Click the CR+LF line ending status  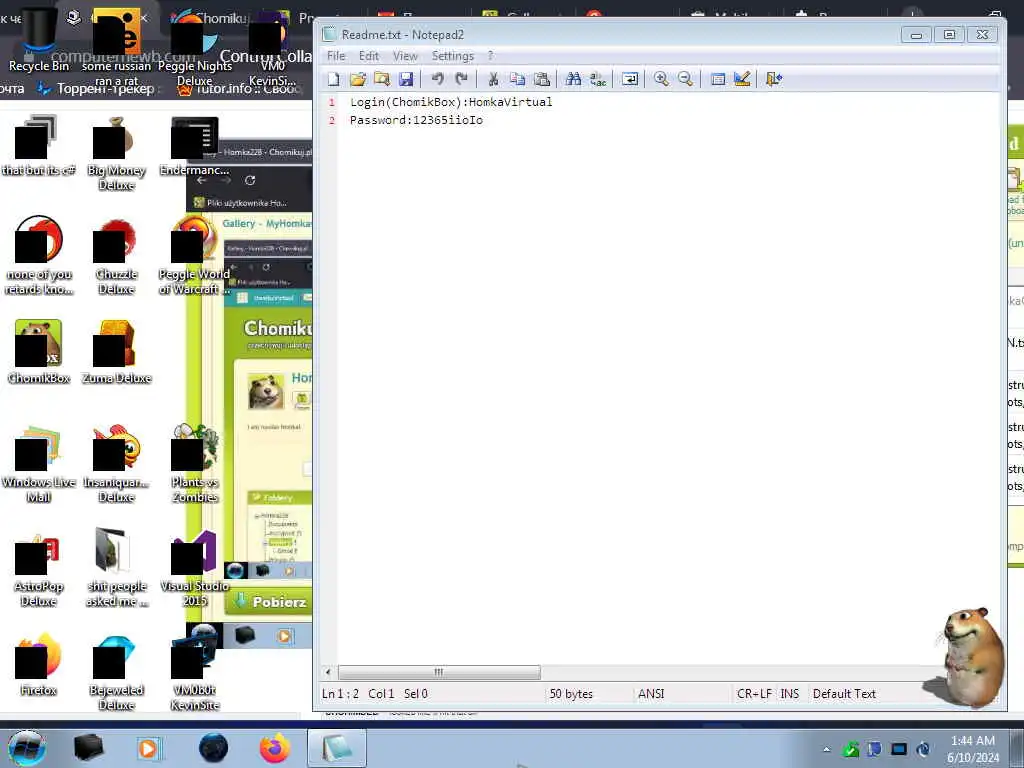[x=754, y=694]
